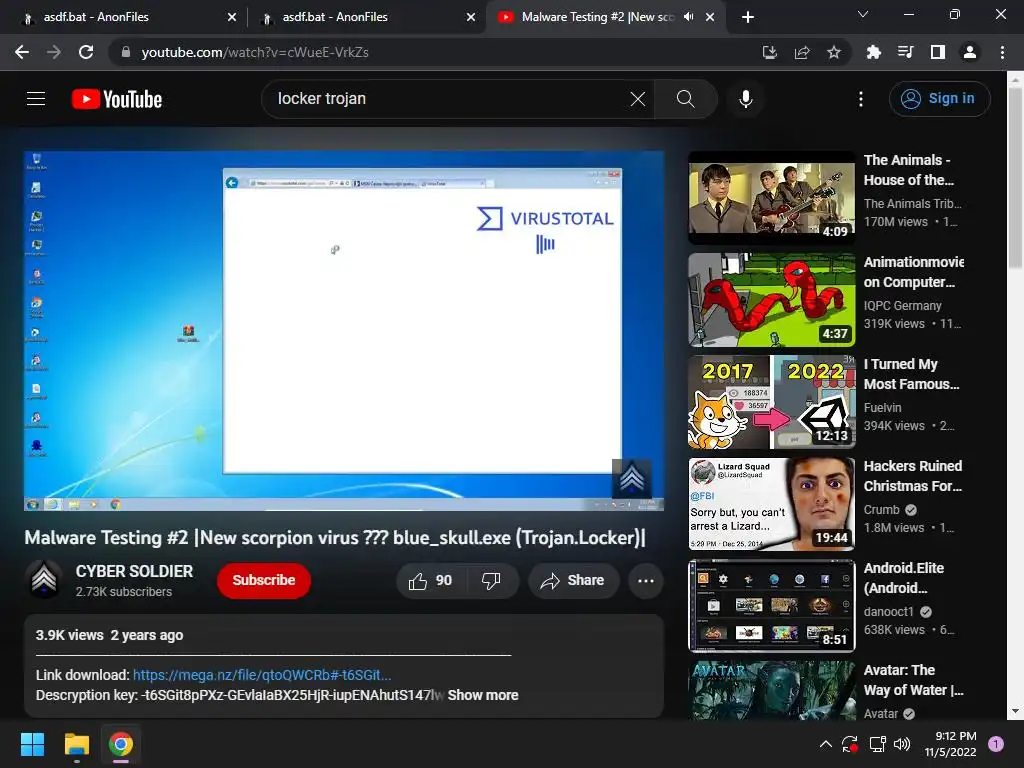Click the Sign in button
The image size is (1024, 768).
(939, 99)
